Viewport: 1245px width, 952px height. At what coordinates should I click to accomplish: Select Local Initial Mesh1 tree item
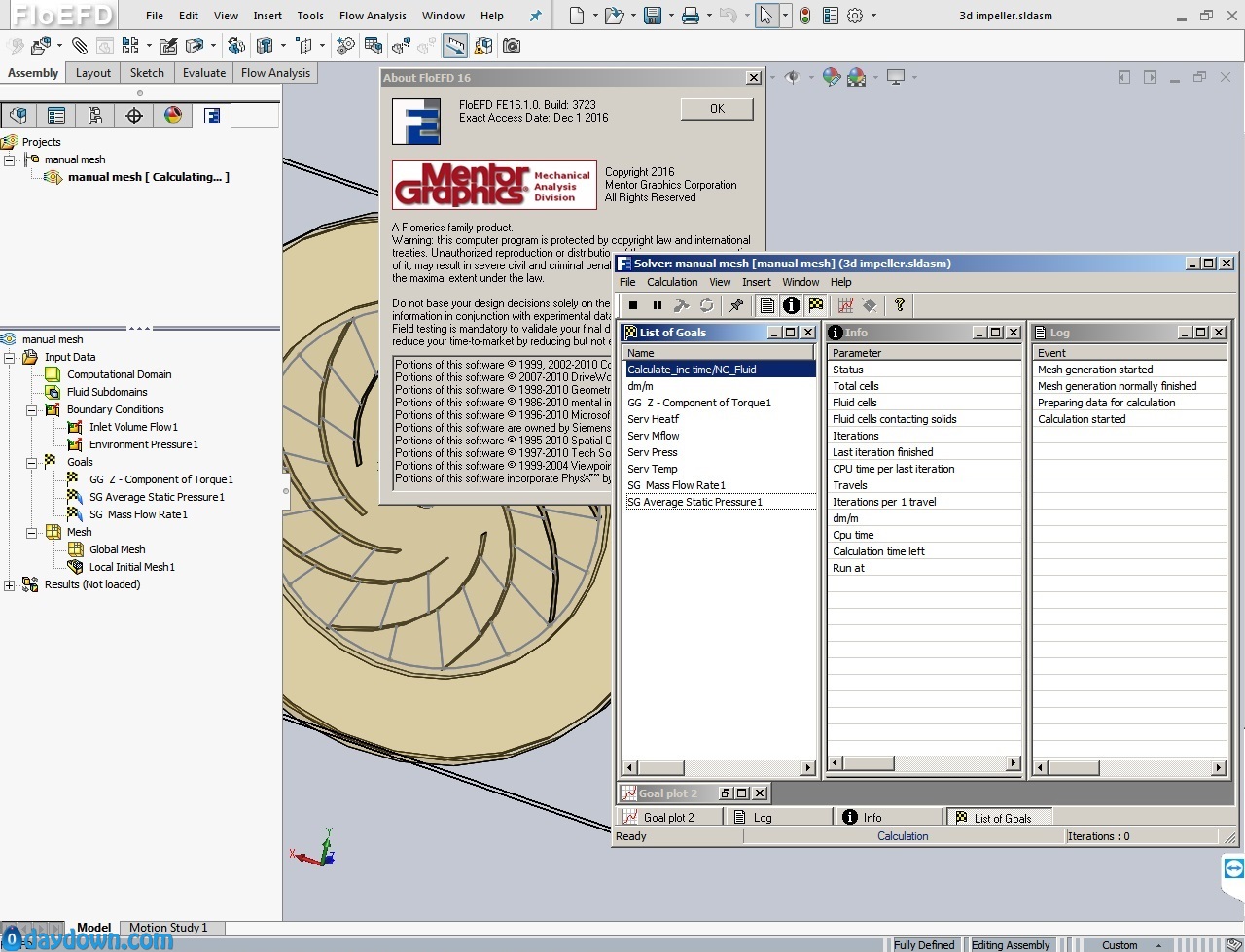pyautogui.click(x=131, y=567)
